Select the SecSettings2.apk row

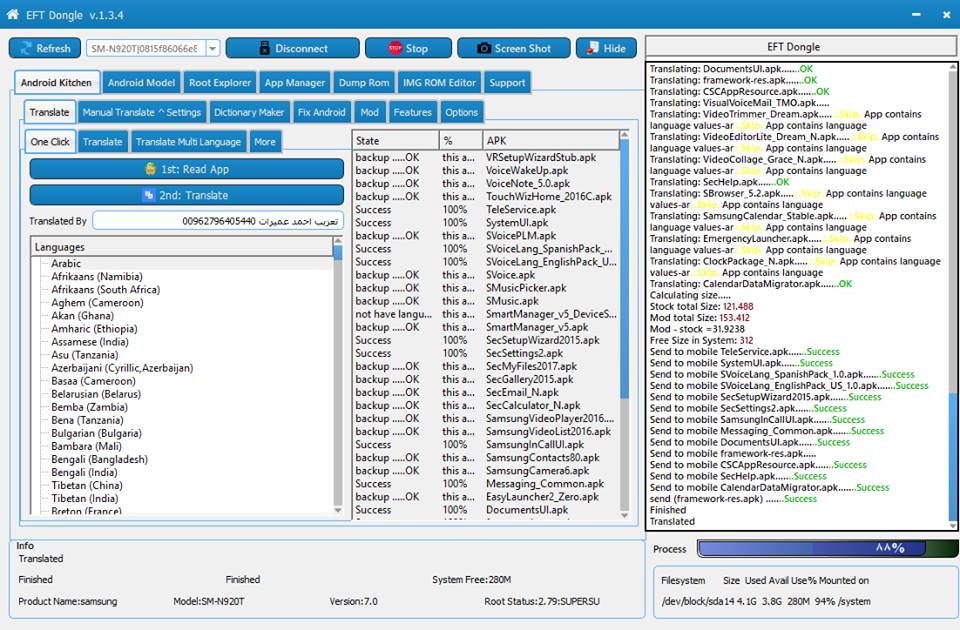486,353
